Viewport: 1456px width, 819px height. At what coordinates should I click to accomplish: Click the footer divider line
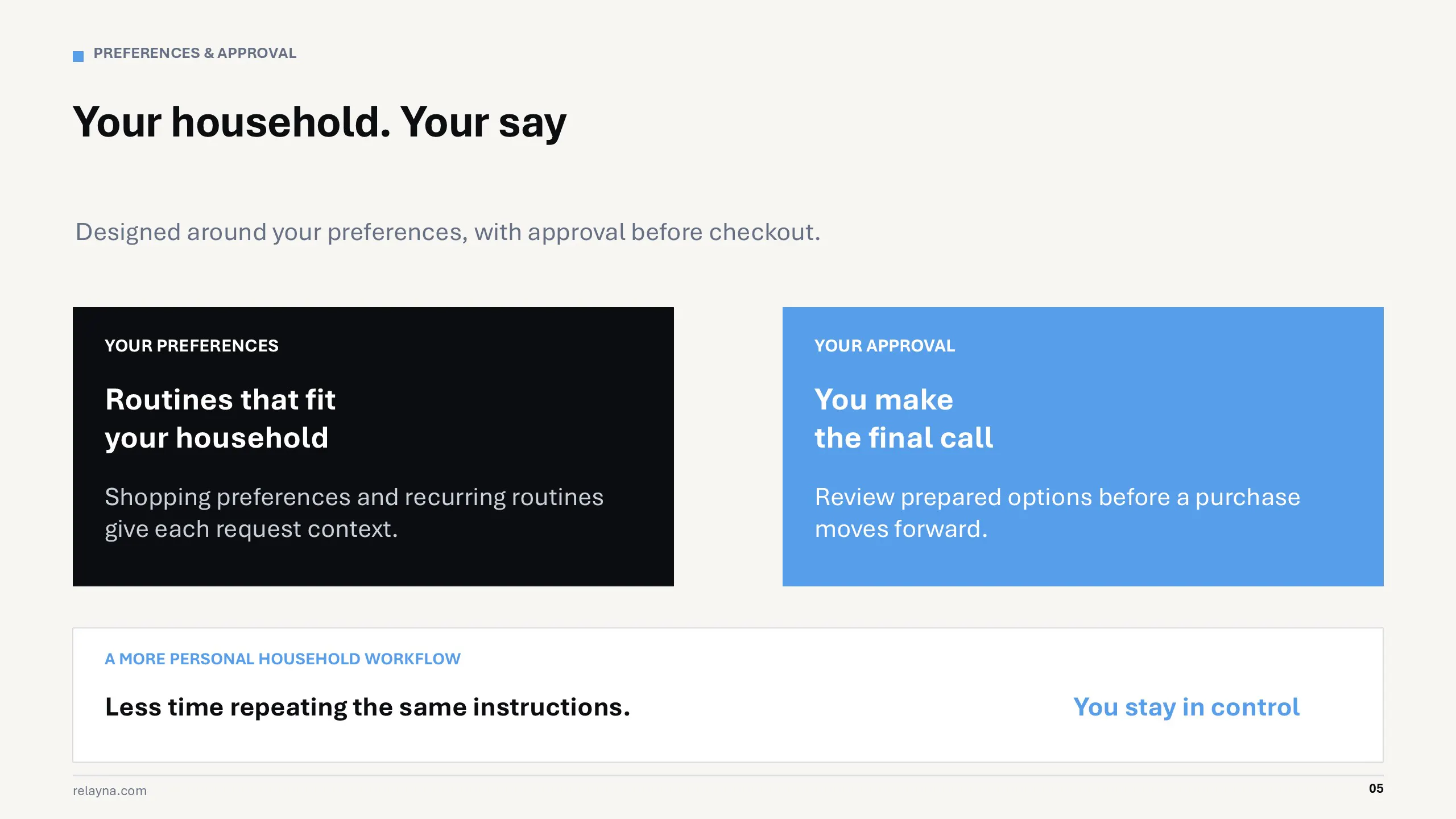click(728, 775)
